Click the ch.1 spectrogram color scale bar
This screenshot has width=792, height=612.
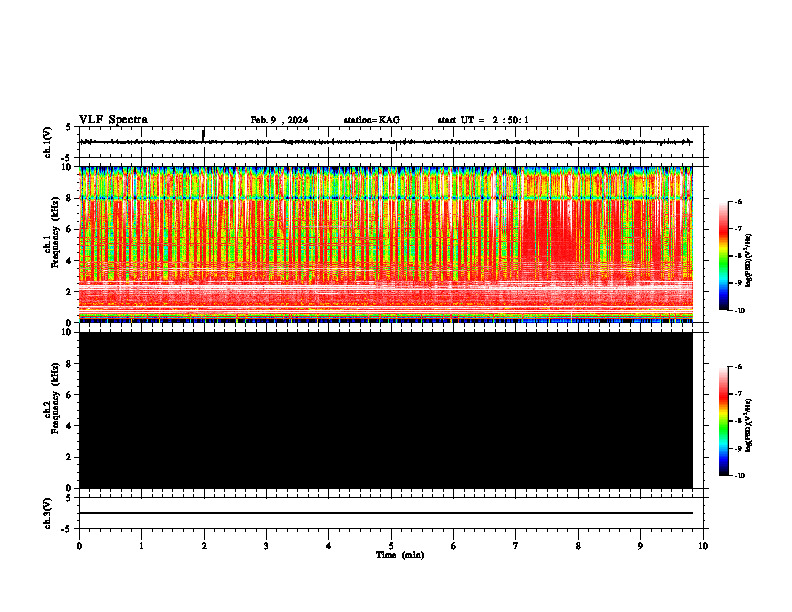(x=723, y=256)
